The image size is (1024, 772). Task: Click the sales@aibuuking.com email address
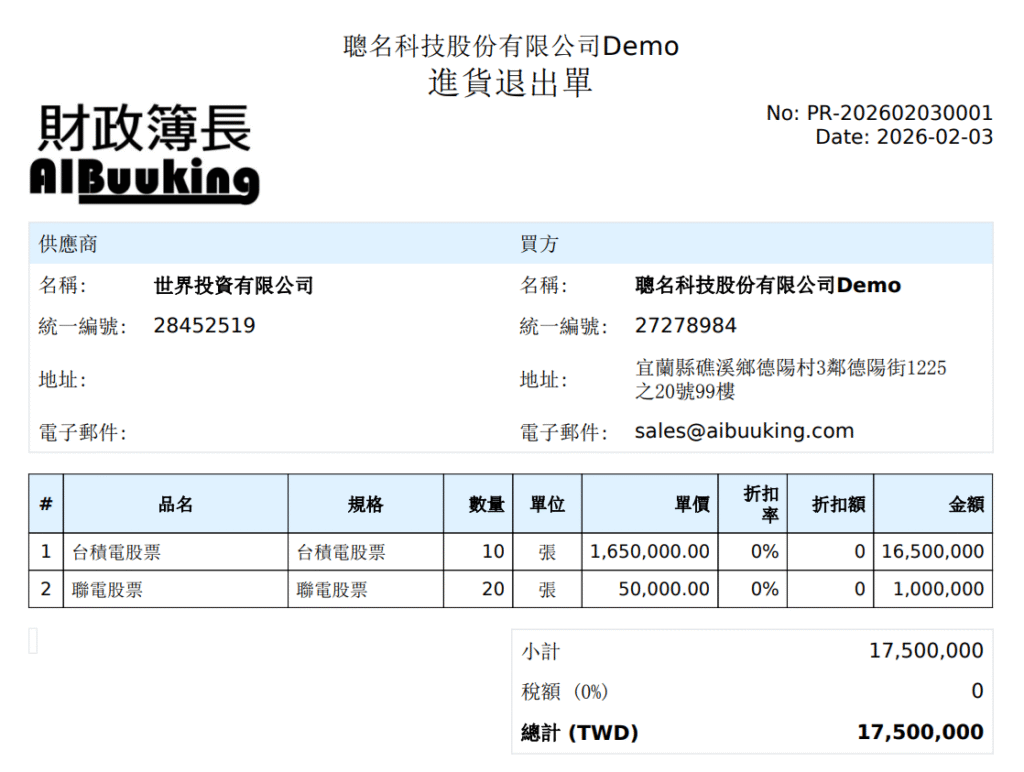tap(744, 431)
